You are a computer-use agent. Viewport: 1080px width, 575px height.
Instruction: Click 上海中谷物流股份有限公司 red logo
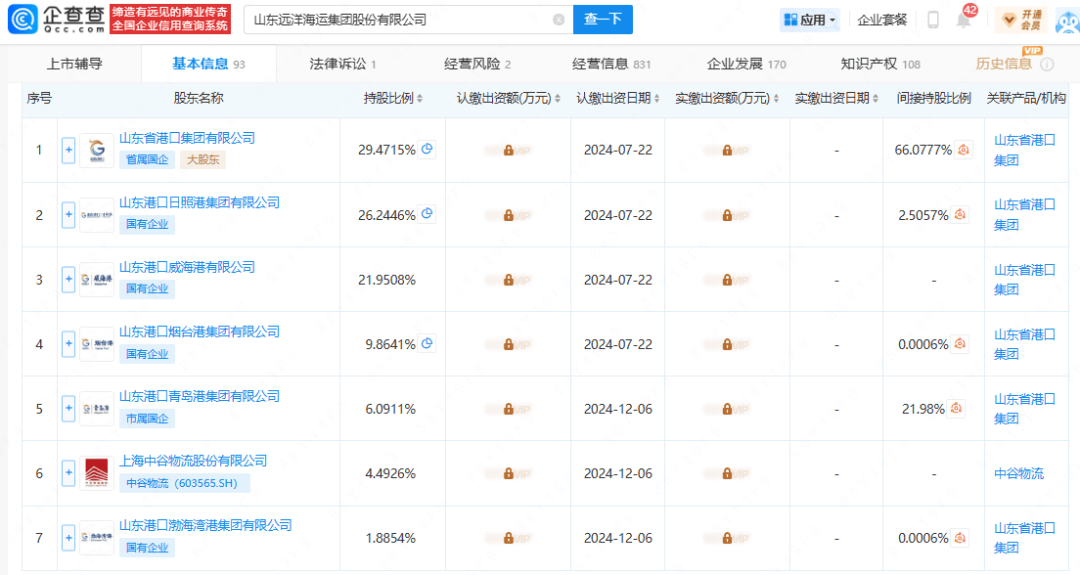coord(96,473)
